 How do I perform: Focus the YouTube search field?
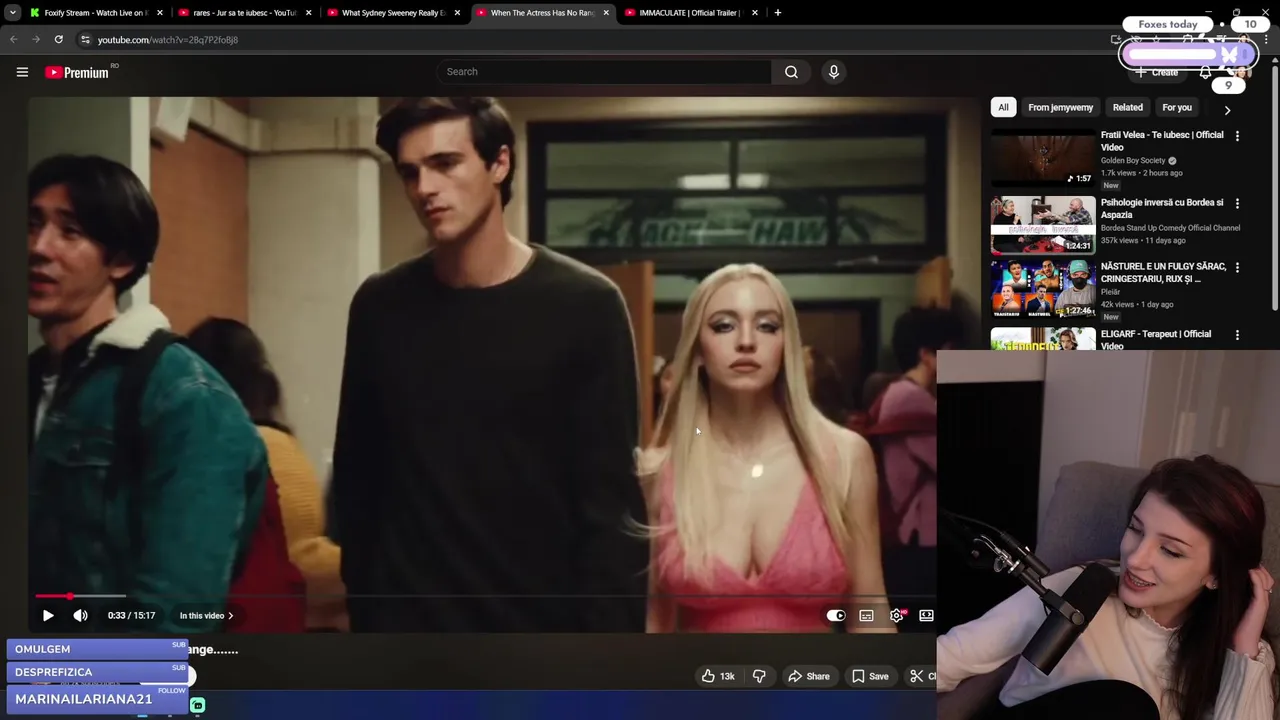[x=603, y=72]
